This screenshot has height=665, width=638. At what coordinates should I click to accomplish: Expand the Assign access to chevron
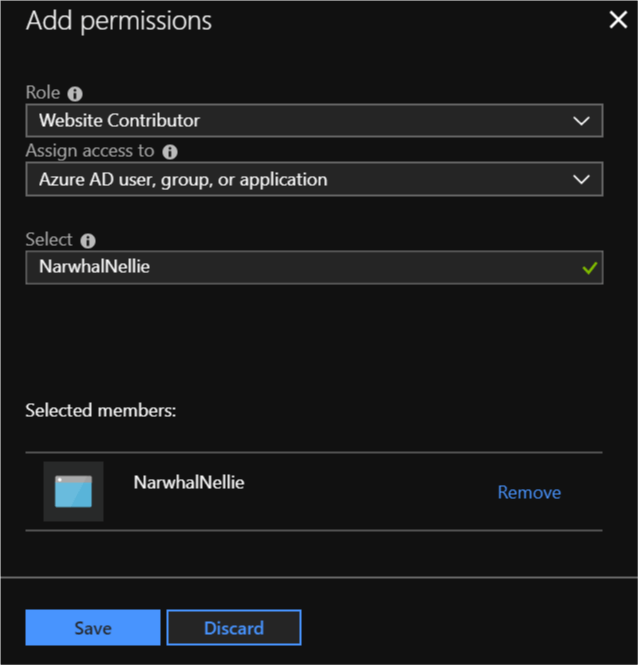point(581,179)
